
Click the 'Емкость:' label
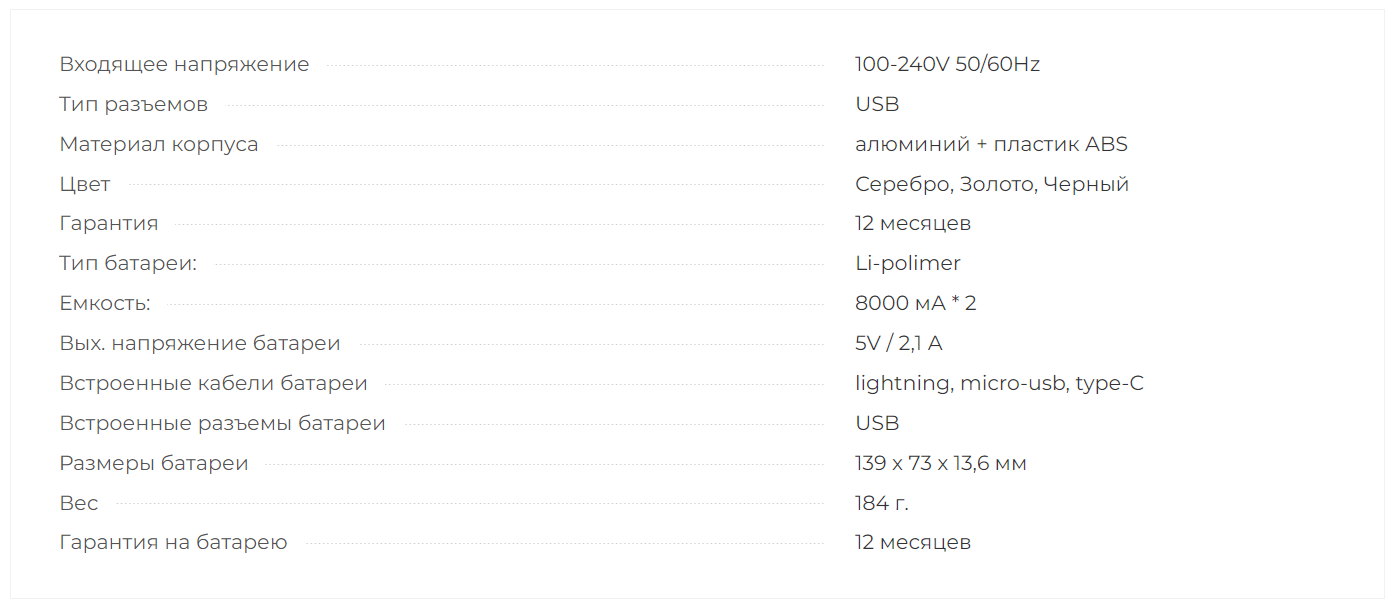pyautogui.click(x=105, y=303)
